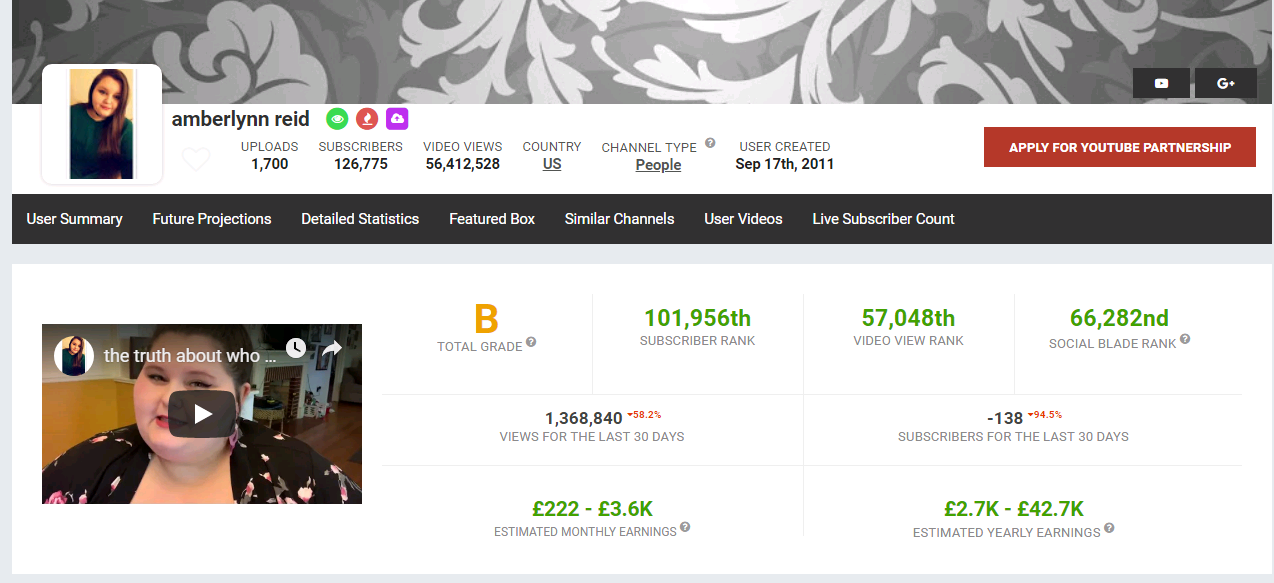Click the Watch Later clock icon on video
1274x583 pixels.
(296, 348)
